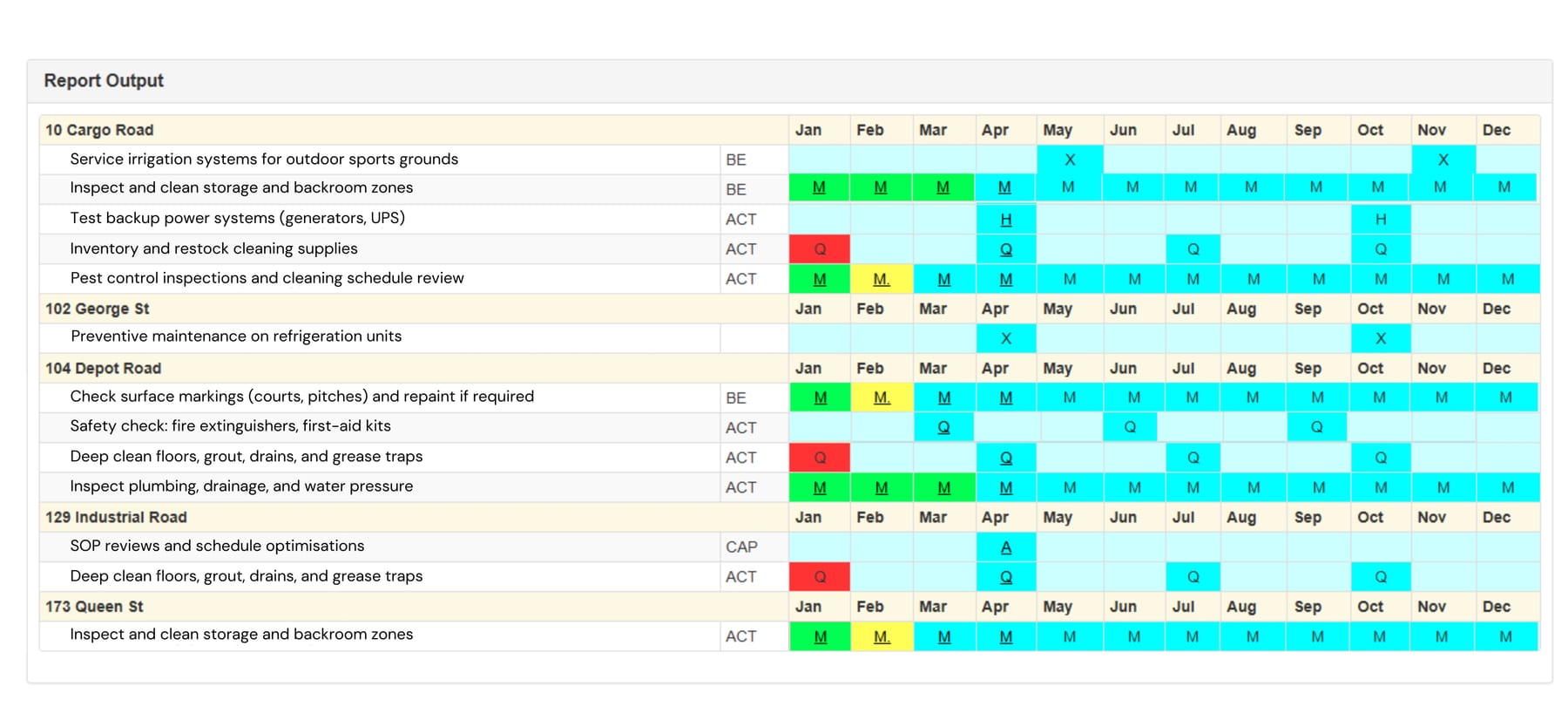Open green January M for Check surface markings
This screenshot has height=727, width=1568.
coord(820,397)
